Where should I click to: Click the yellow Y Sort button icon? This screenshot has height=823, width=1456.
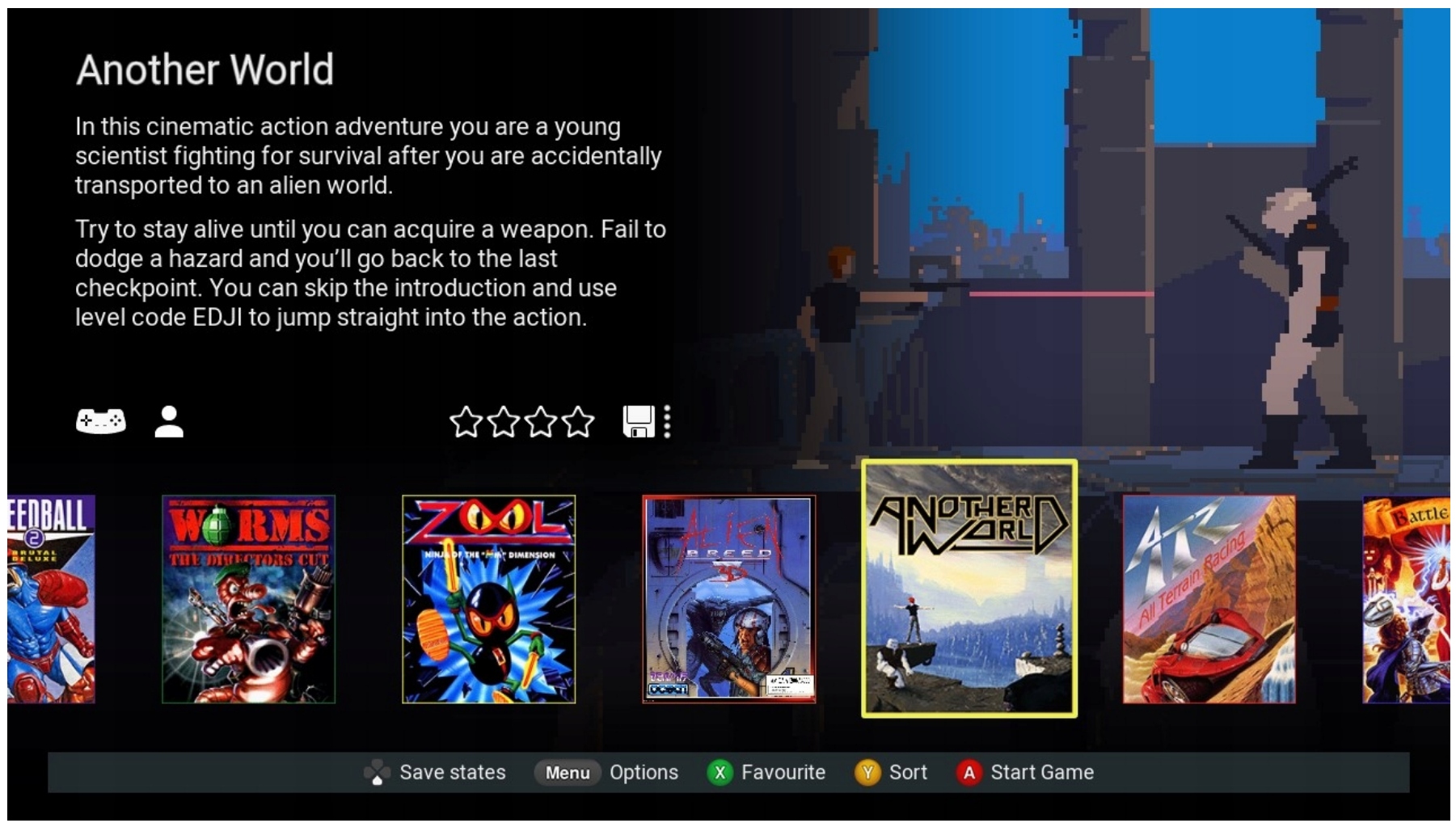coord(867,773)
